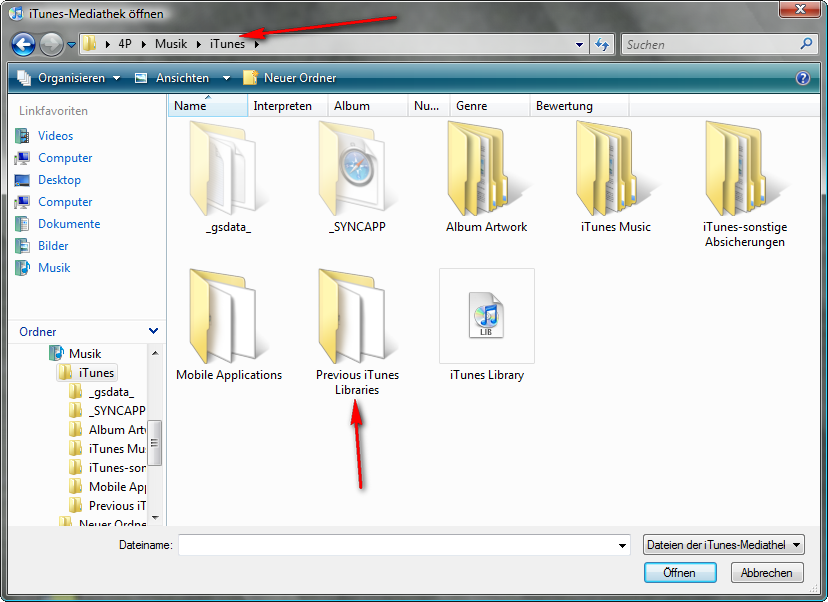The width and height of the screenshot is (828, 602).
Task: Navigate to 4P in the breadcrumb
Action: pyautogui.click(x=125, y=44)
